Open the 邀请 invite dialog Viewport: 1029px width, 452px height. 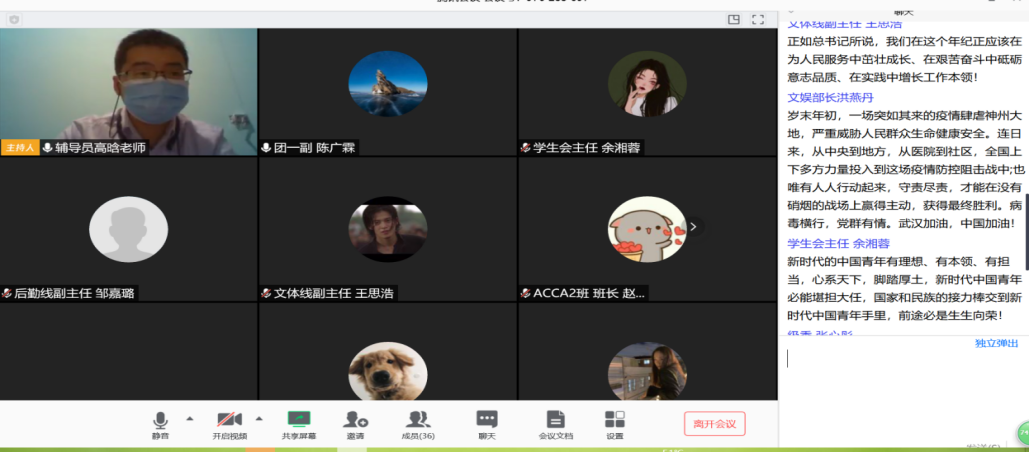(x=356, y=425)
